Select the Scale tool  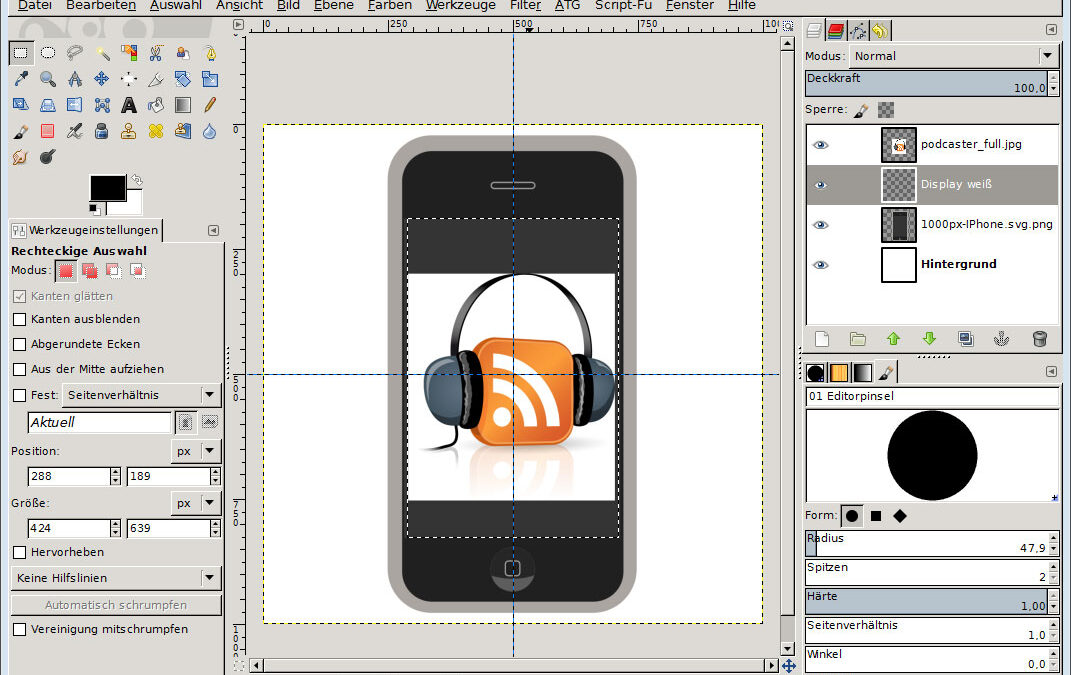210,79
